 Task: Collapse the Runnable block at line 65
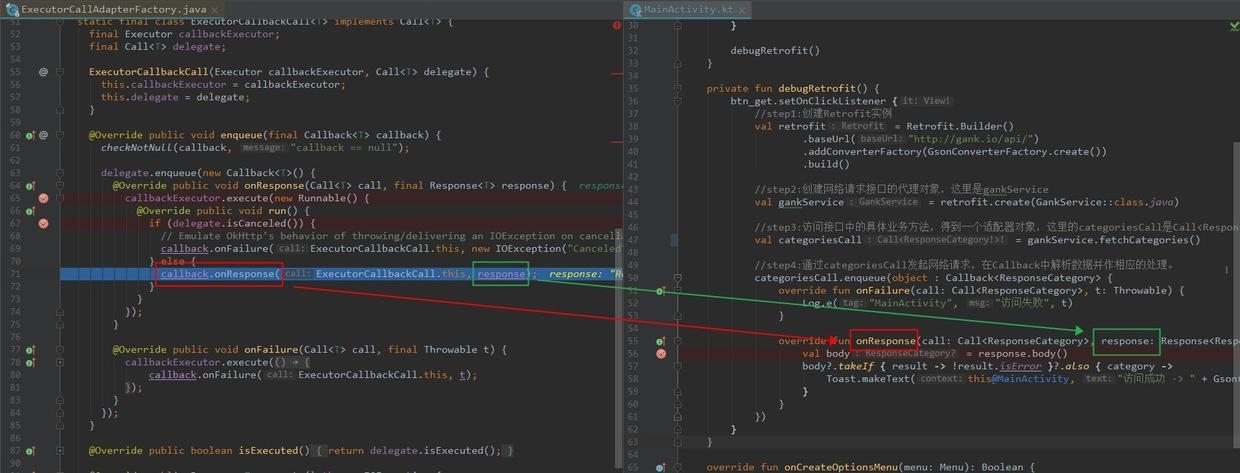(60, 198)
